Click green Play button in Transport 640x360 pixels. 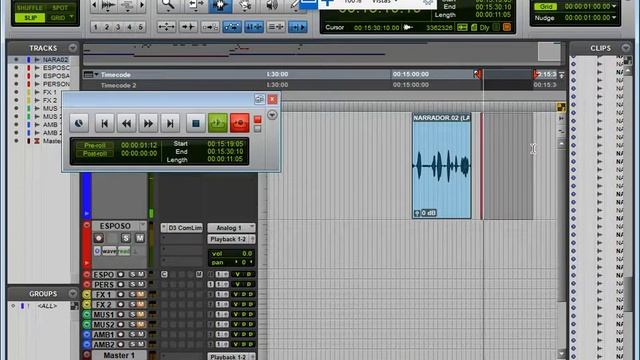point(218,123)
